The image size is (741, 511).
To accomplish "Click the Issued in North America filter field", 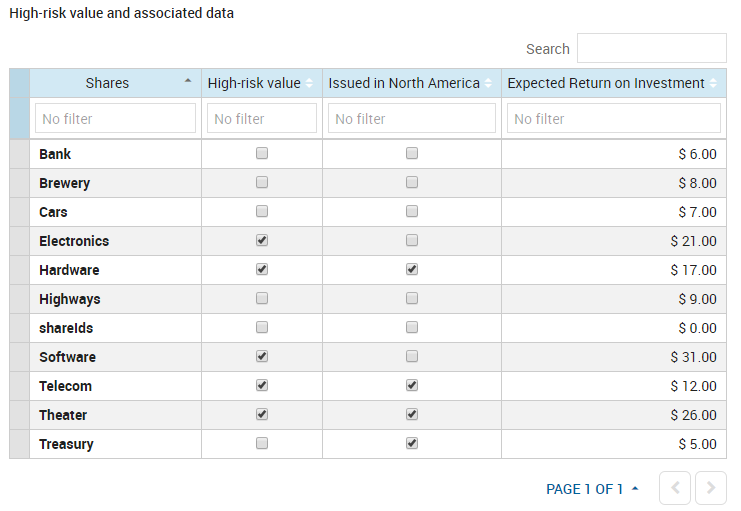I will pyautogui.click(x=411, y=119).
